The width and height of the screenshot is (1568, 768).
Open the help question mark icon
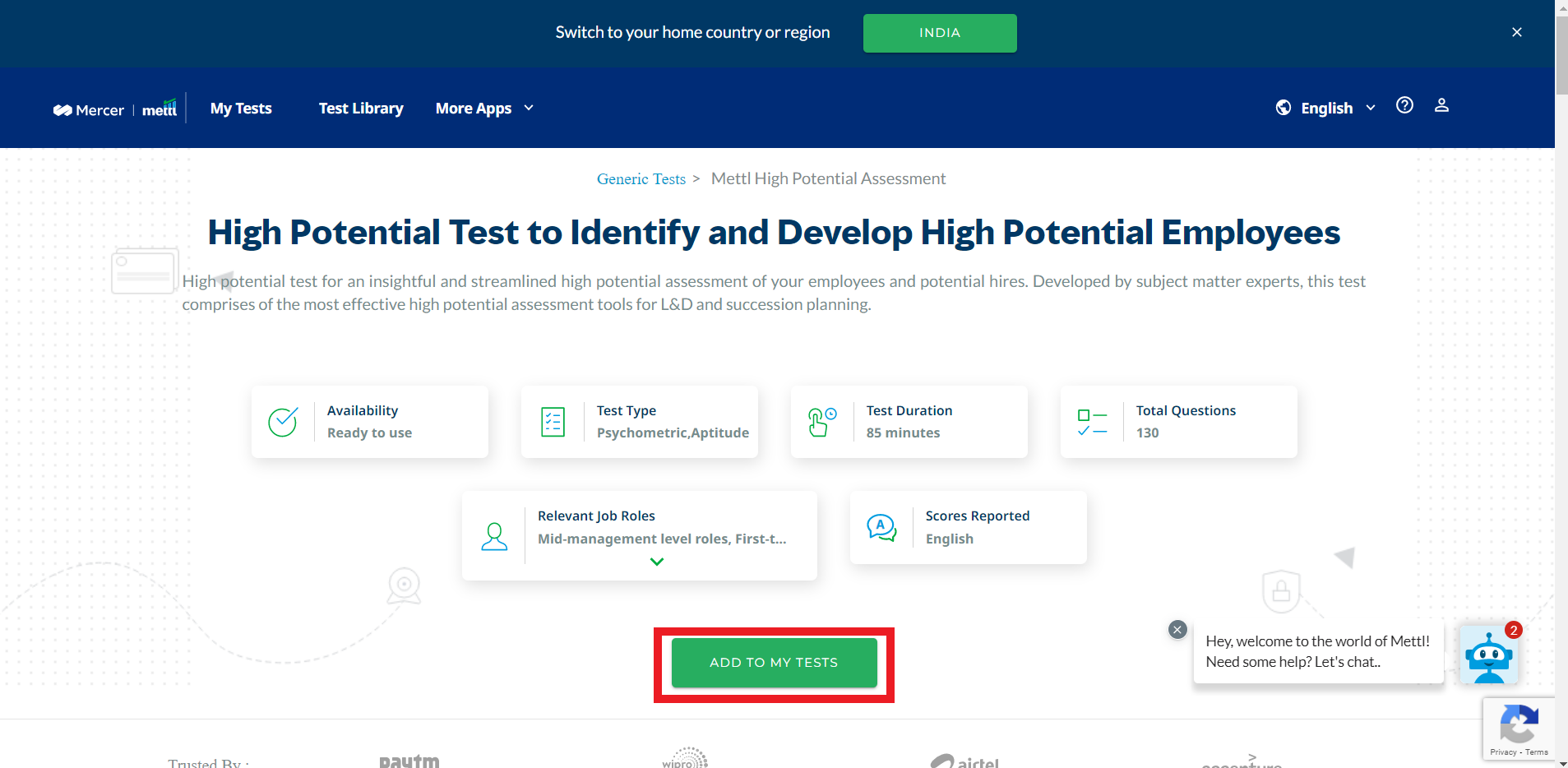pyautogui.click(x=1404, y=105)
